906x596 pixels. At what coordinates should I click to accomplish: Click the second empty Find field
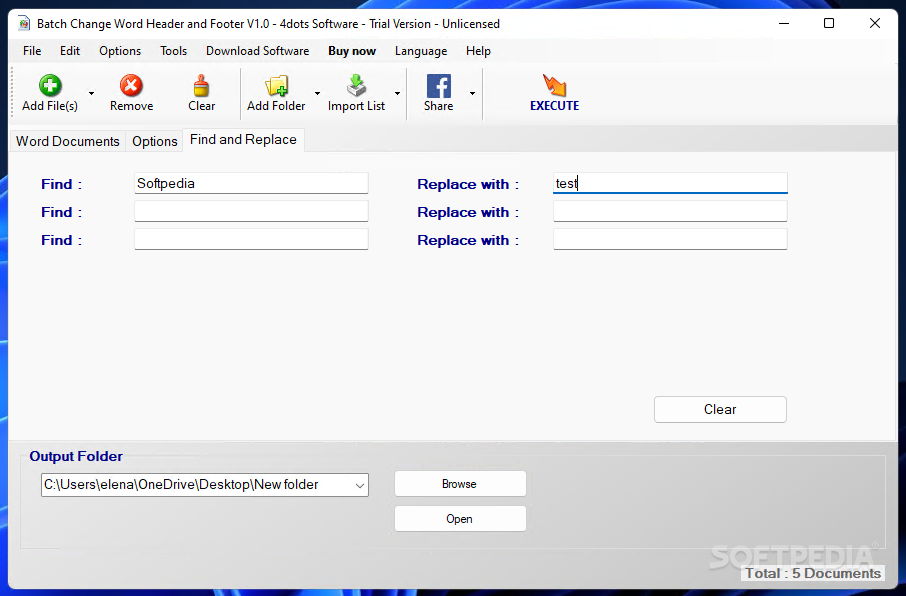click(x=251, y=211)
